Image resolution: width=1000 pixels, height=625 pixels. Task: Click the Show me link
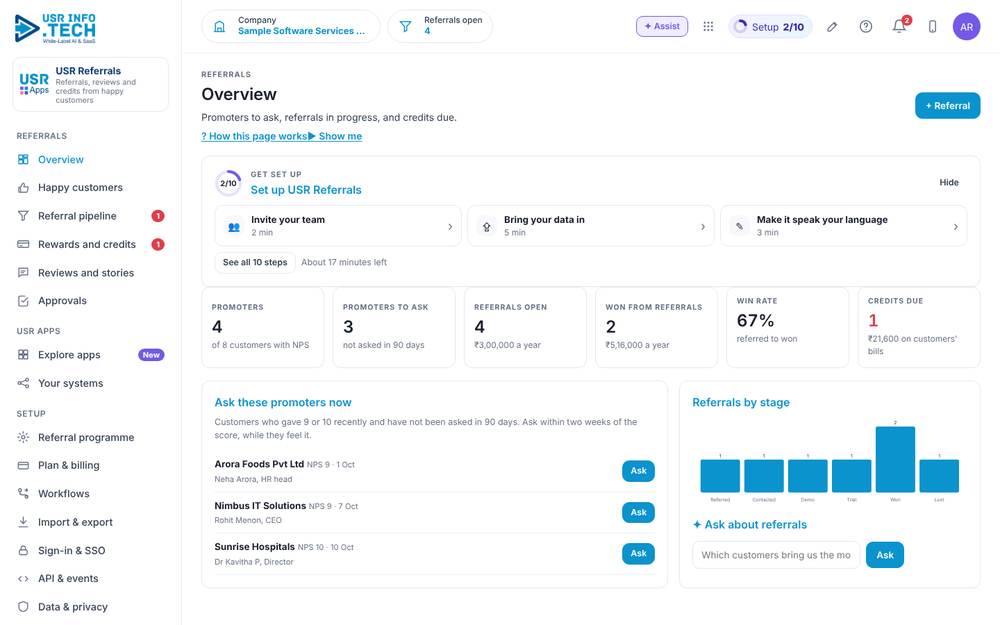pyautogui.click(x=335, y=136)
